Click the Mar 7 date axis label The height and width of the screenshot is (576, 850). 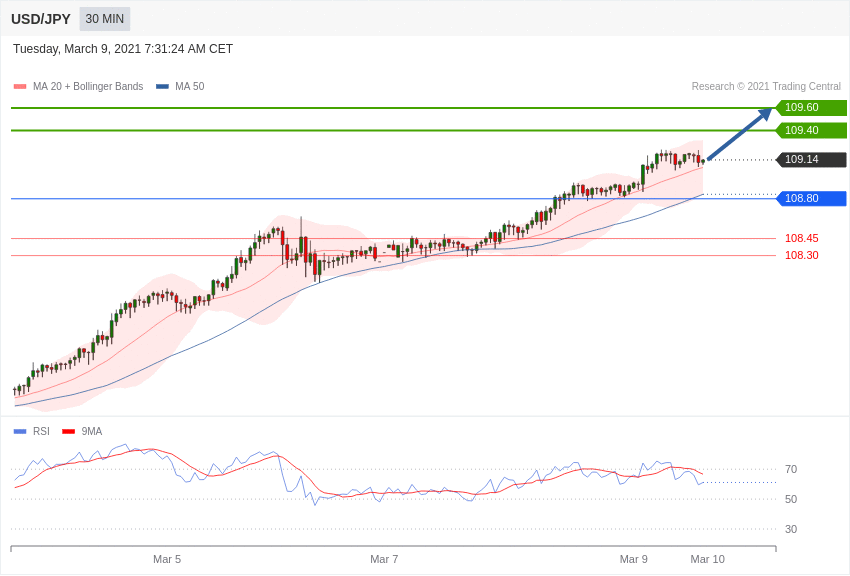point(384,559)
